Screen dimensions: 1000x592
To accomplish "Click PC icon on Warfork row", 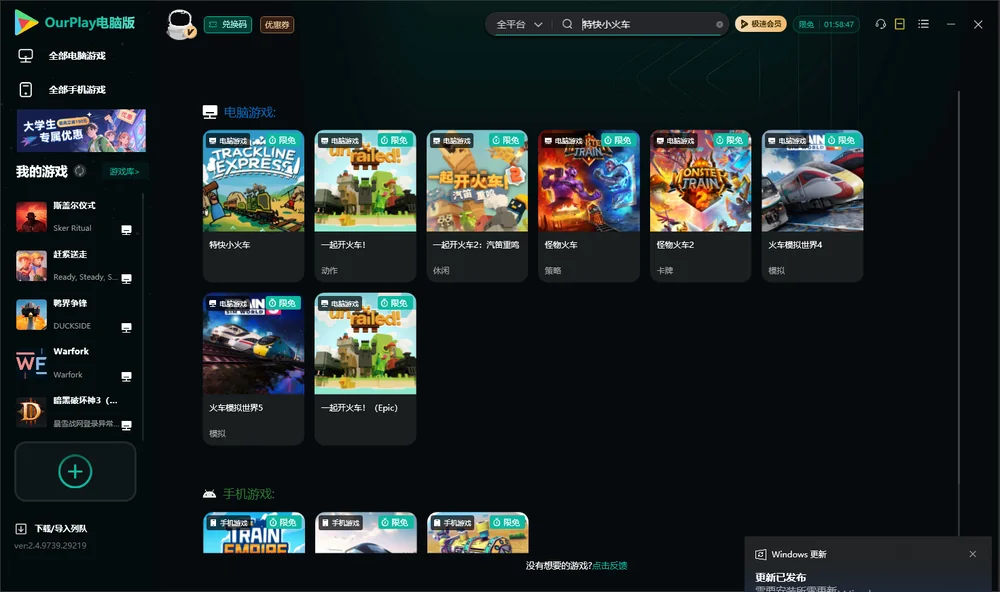I will (126, 376).
